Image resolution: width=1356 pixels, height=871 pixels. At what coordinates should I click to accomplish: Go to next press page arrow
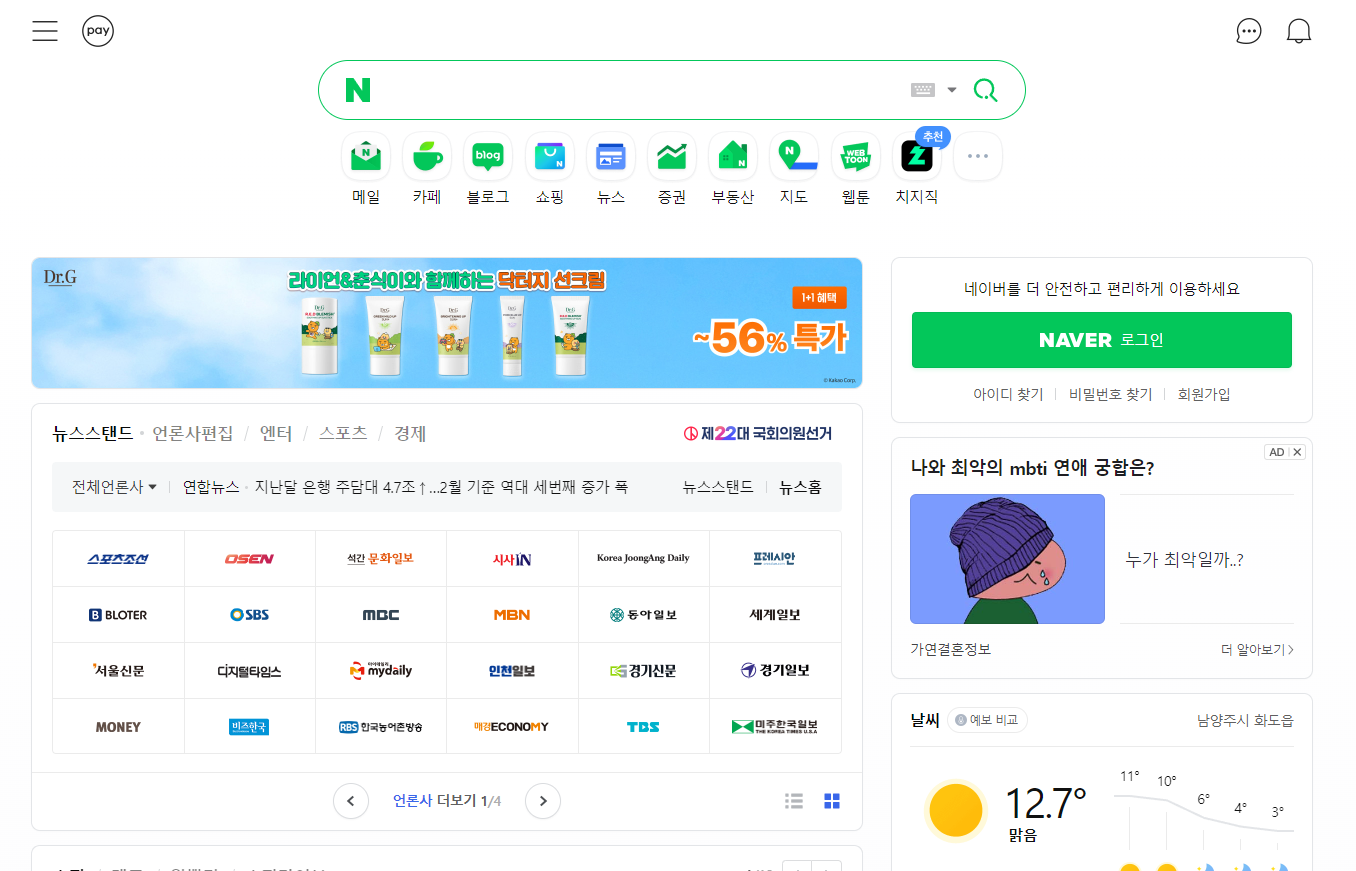click(x=543, y=800)
